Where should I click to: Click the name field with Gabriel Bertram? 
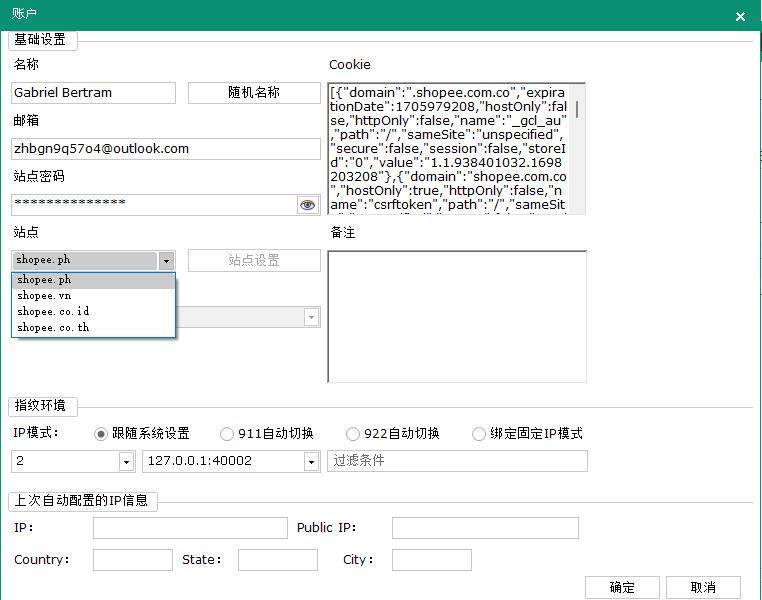[x=93, y=93]
